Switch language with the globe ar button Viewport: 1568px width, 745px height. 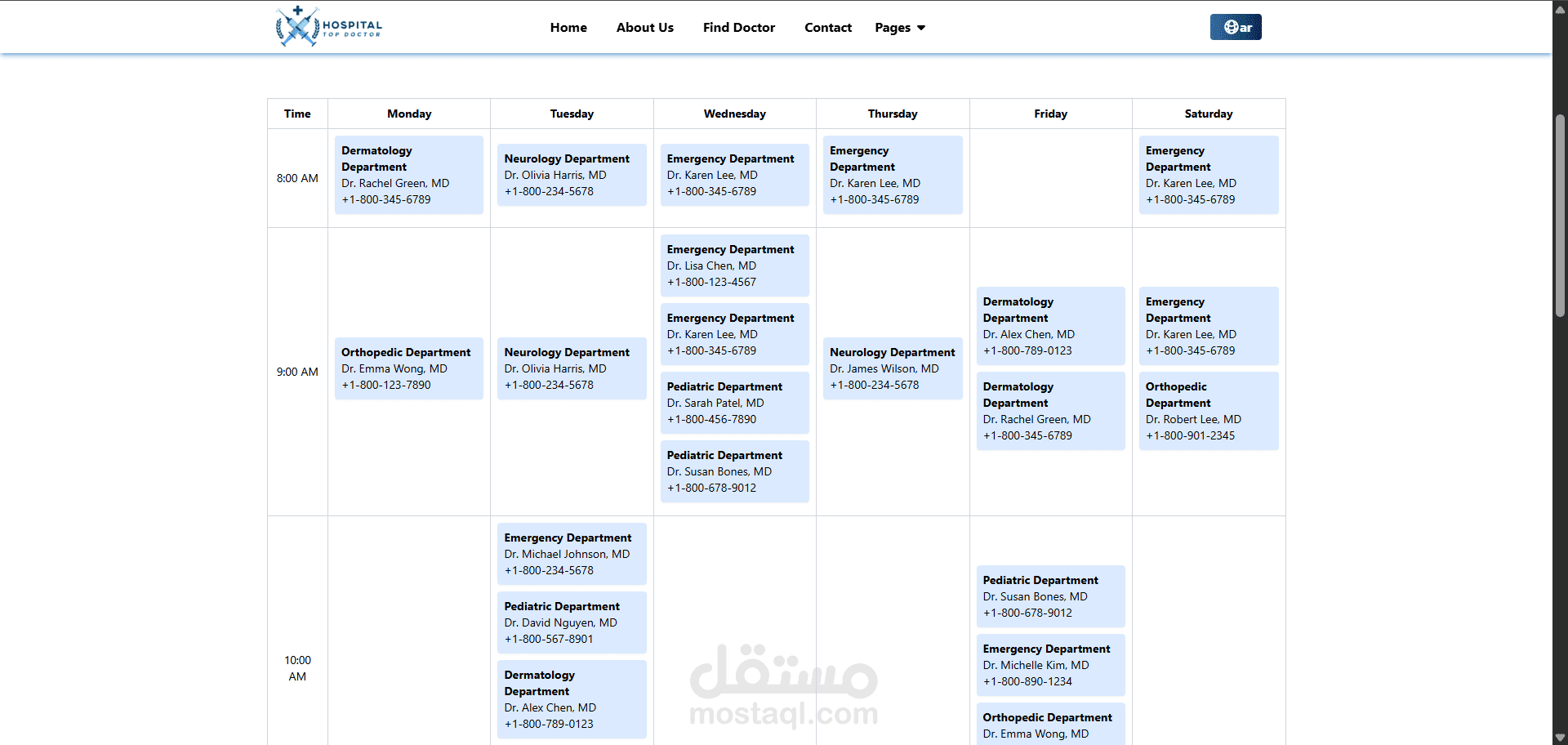(x=1236, y=27)
